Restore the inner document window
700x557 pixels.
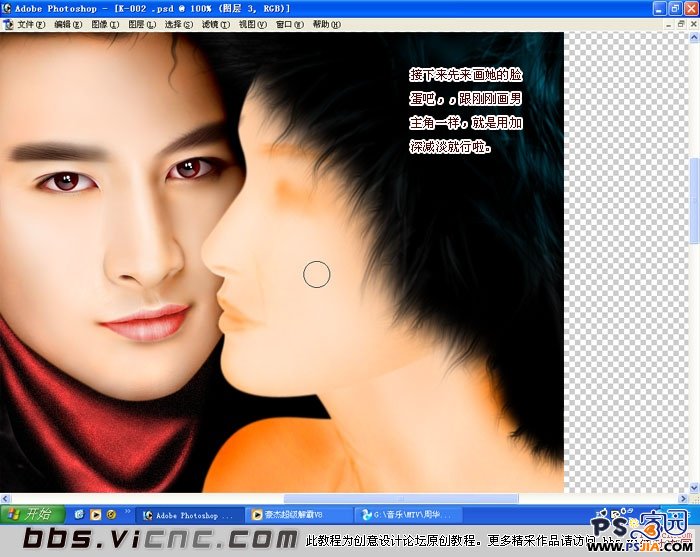point(681,24)
